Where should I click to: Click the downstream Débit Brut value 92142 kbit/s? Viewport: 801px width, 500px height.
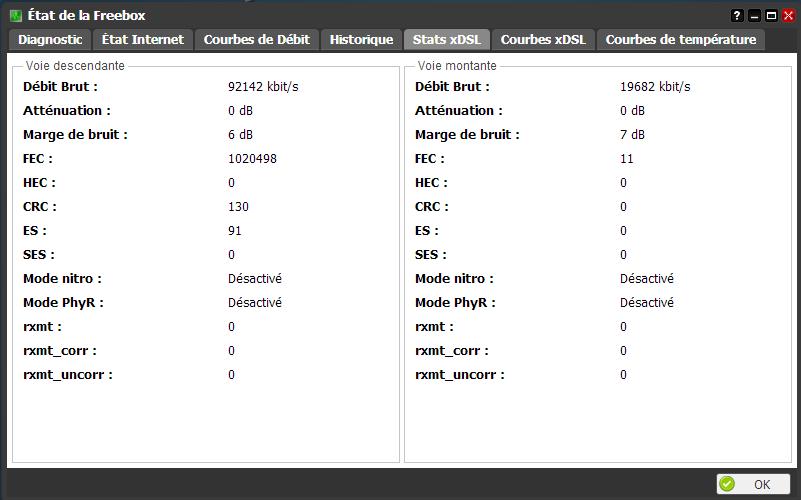click(x=263, y=87)
